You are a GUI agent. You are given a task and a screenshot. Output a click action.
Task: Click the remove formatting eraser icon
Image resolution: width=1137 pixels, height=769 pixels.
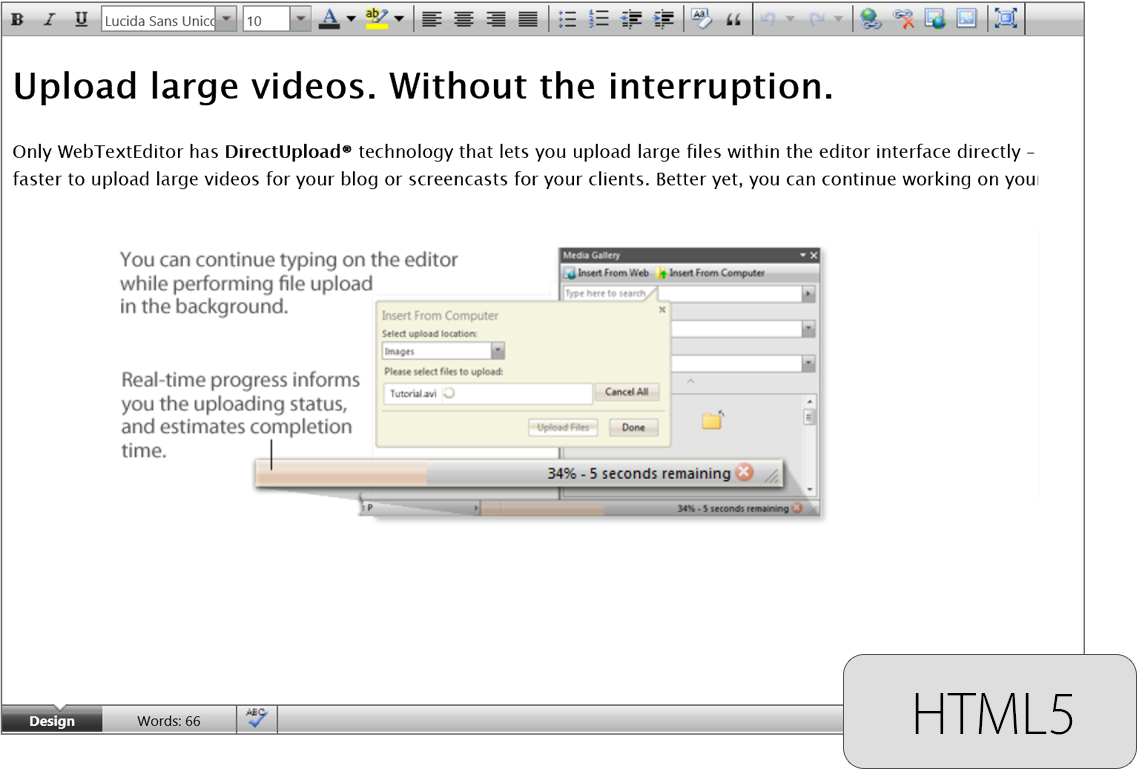coord(702,19)
